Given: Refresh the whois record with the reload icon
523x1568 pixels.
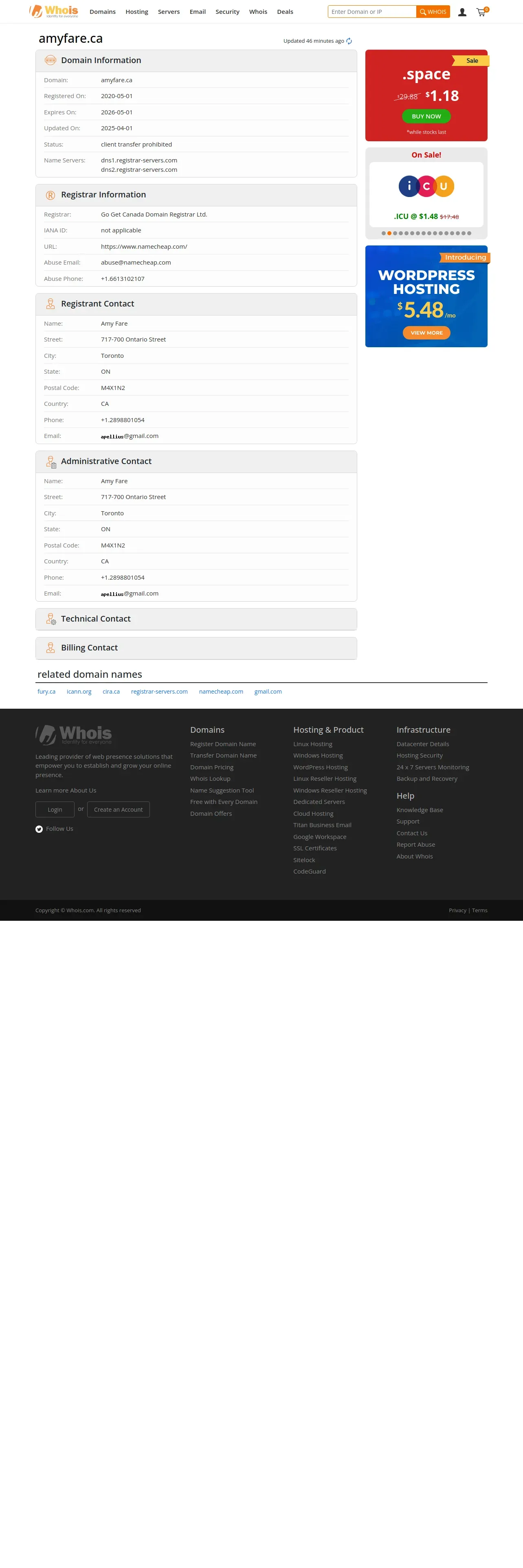Looking at the screenshot, I should [349, 42].
